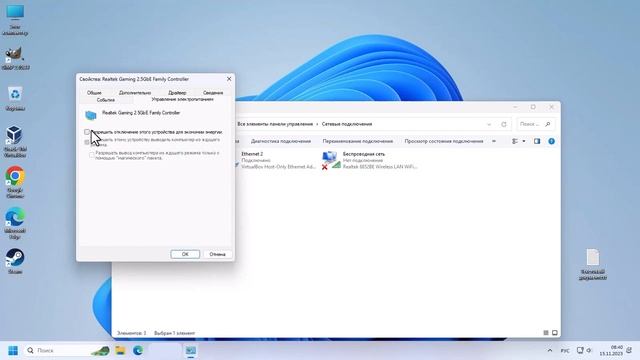
Task: Select the text document on the desktop
Action: [593, 264]
